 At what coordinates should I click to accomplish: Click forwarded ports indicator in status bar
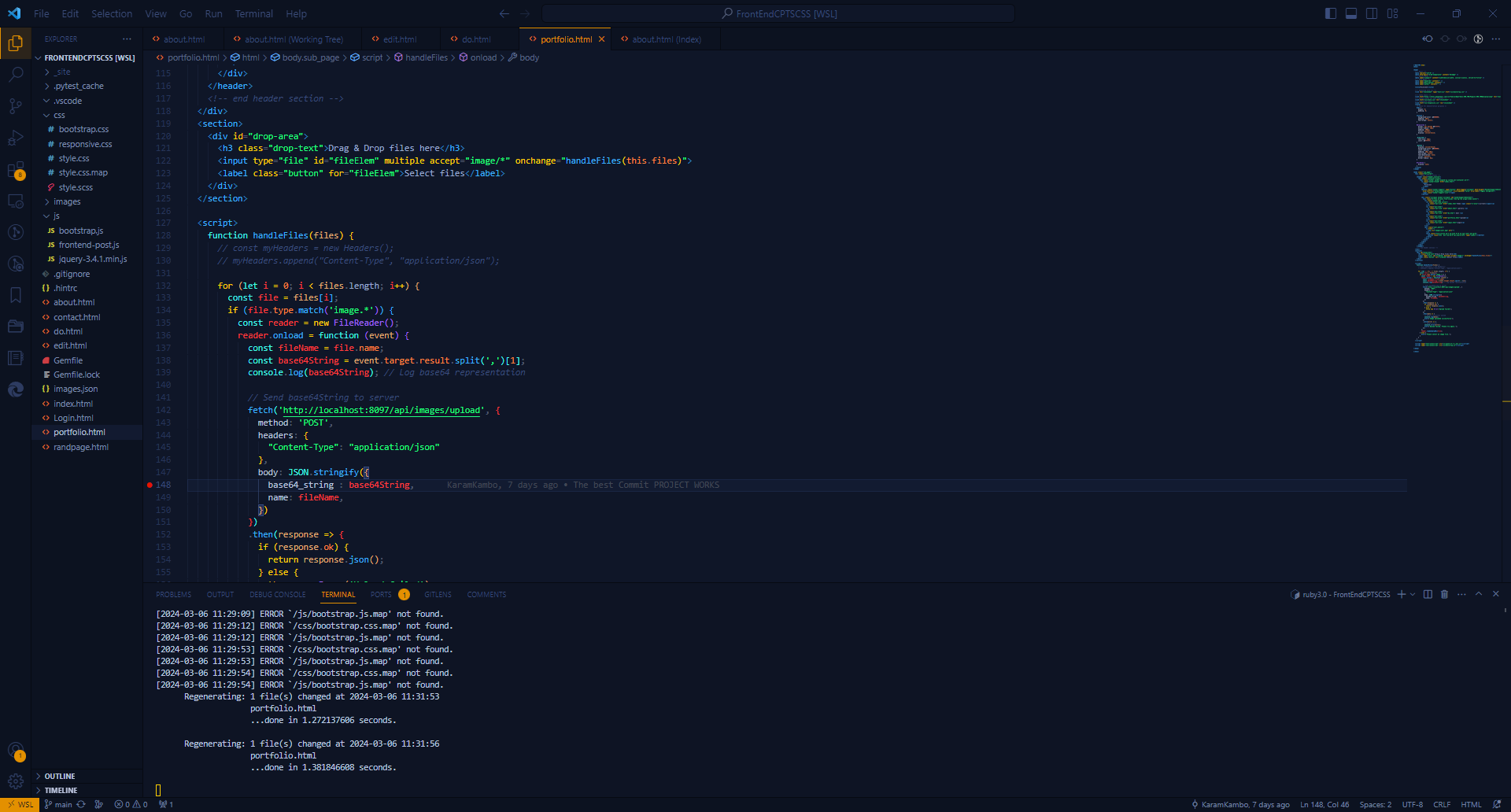coord(166,804)
